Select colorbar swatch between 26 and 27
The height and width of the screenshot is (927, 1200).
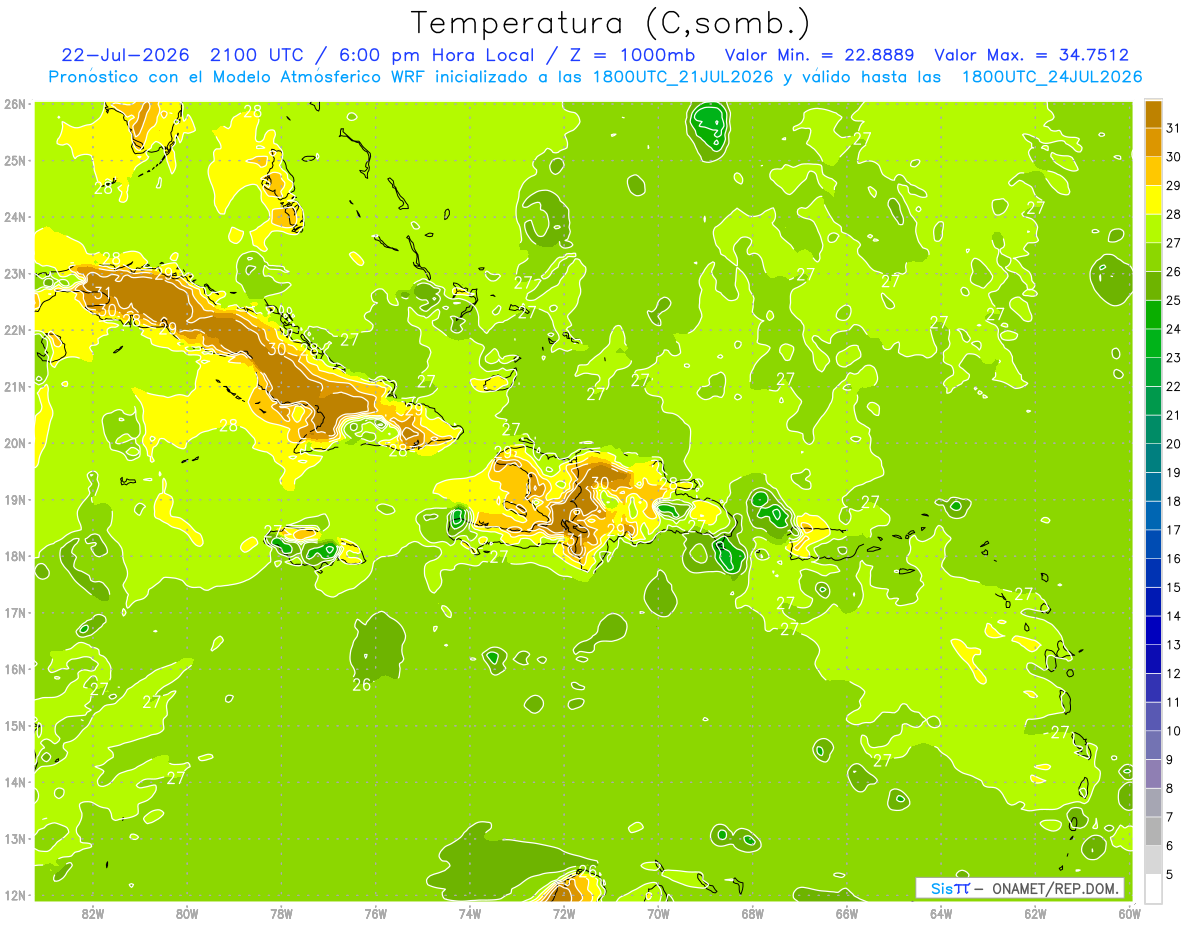1154,257
